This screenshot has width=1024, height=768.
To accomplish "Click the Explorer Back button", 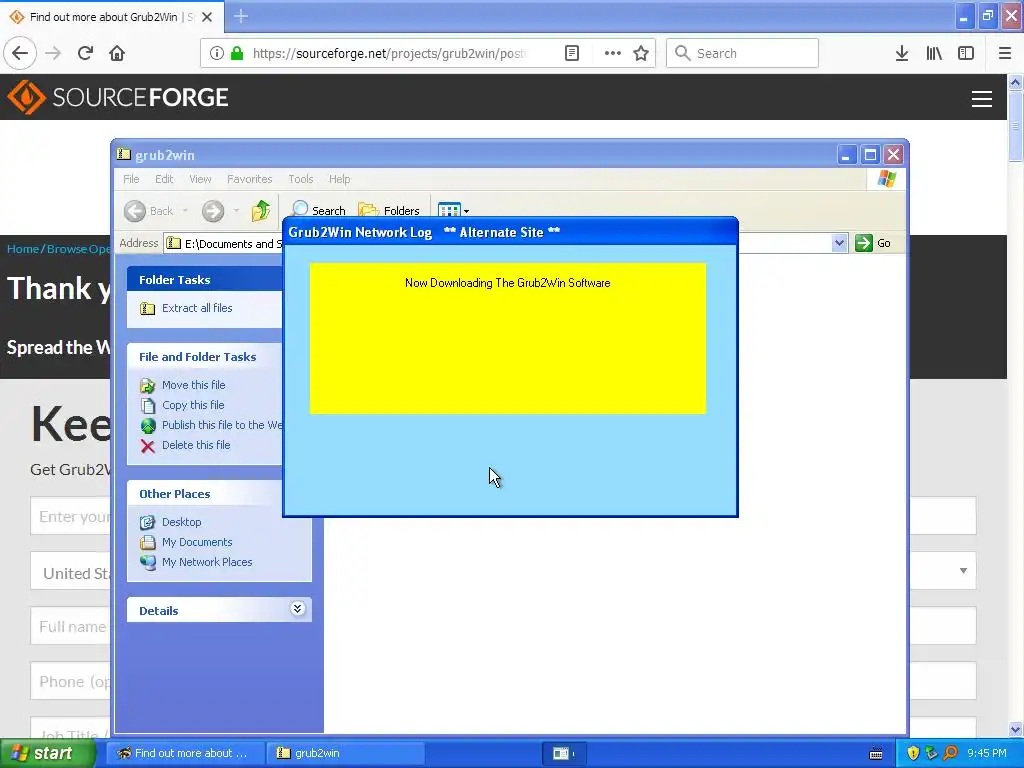I will [150, 210].
